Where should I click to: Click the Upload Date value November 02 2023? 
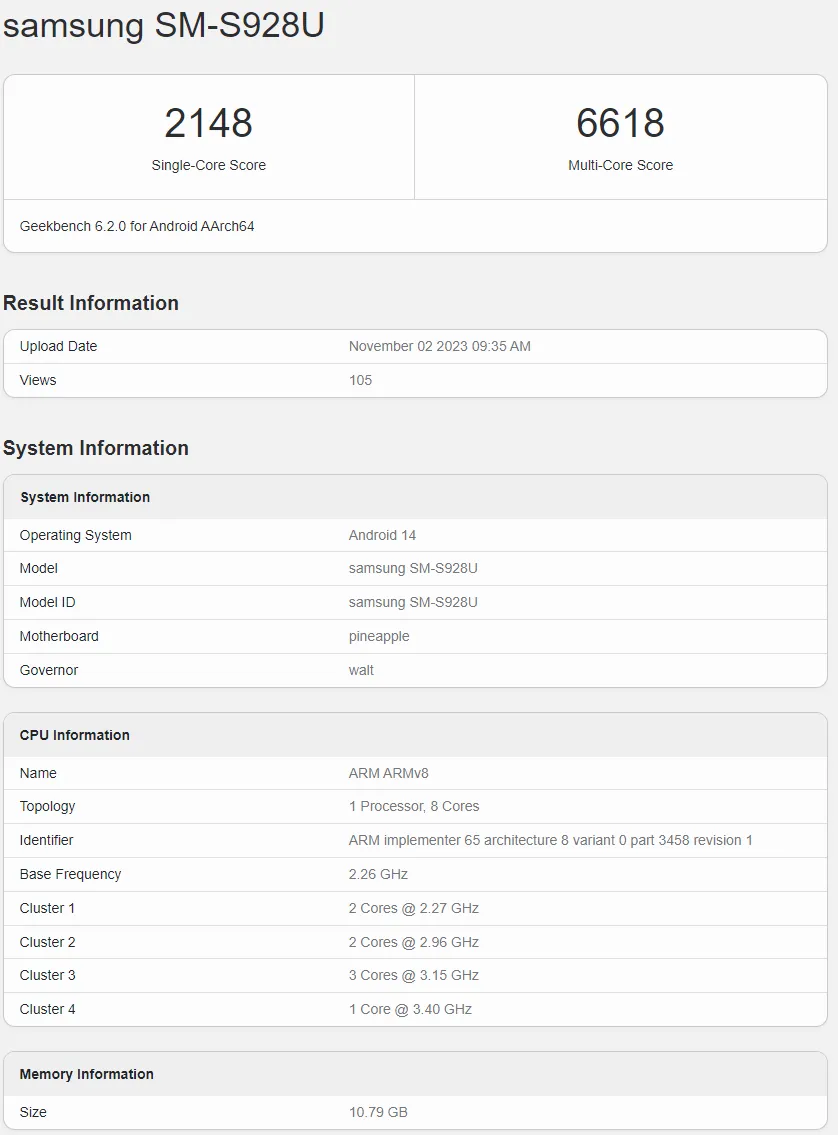pos(439,346)
